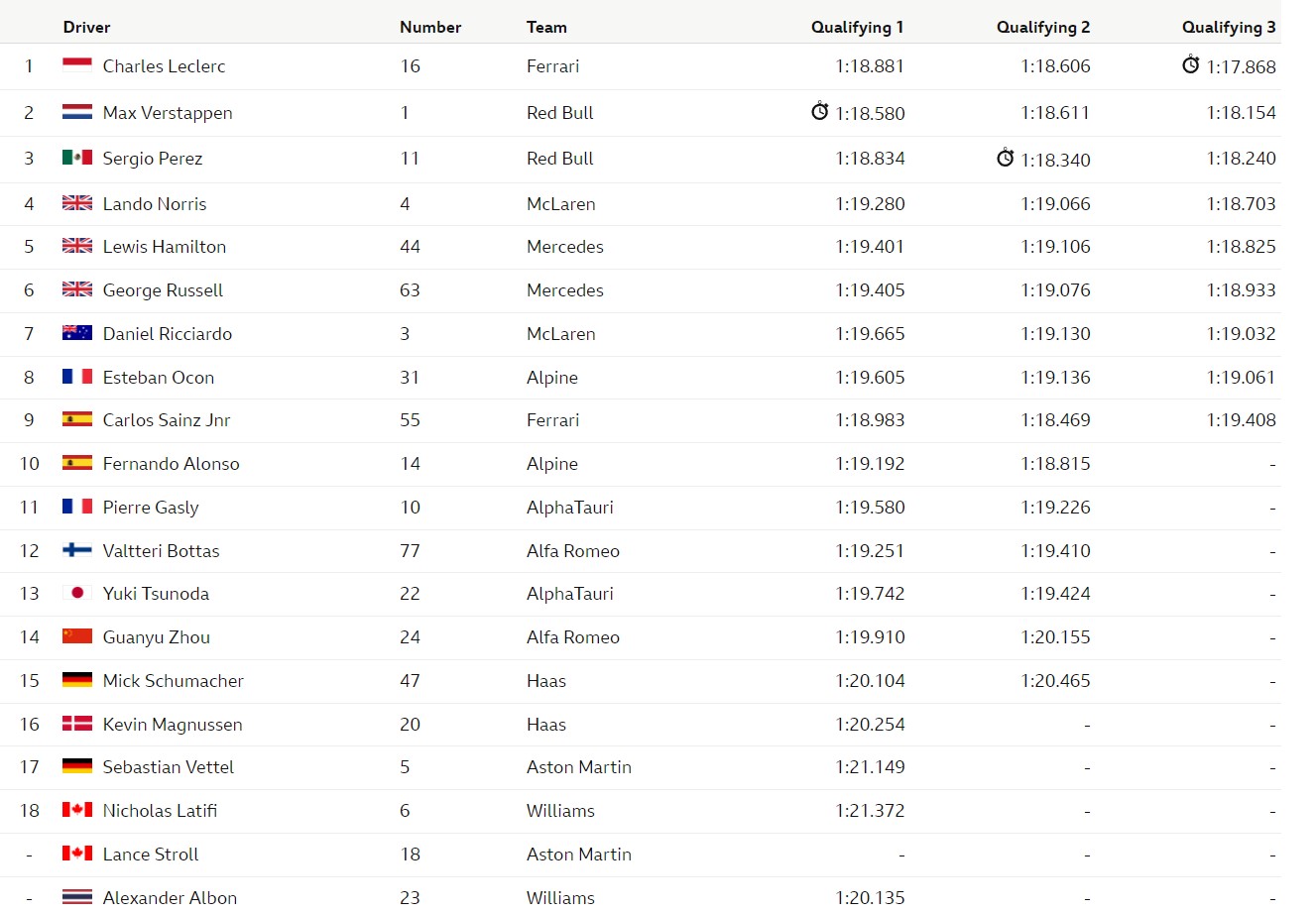
Task: Click the stopwatch icon beside Leclerc's 1:17.868
Action: pos(1191,64)
